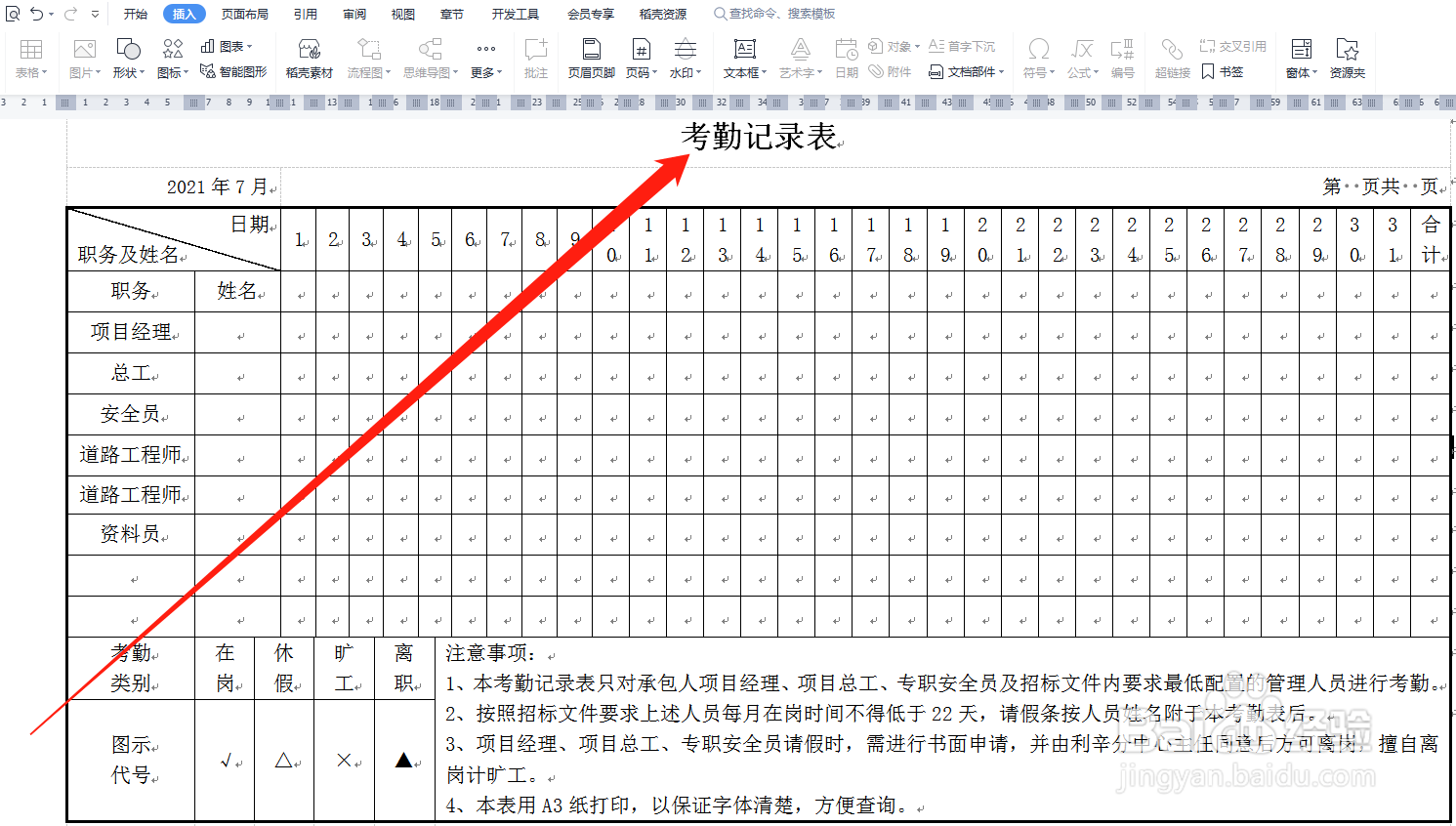
Task: Expand the 窗体 form controls menu
Action: point(1302,59)
